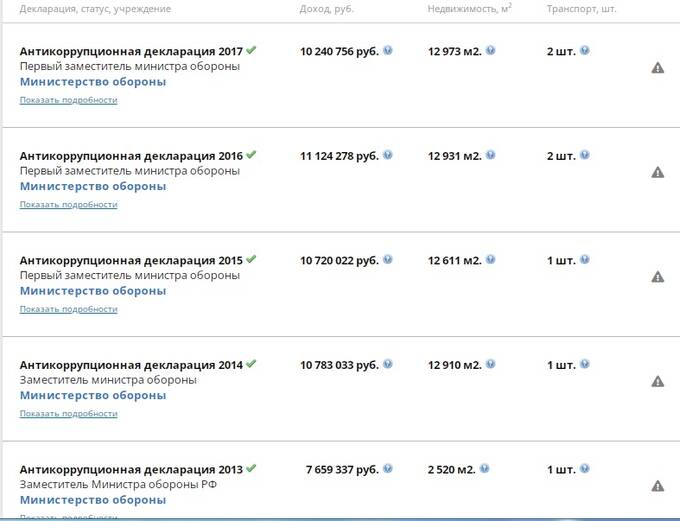Click help icon next to 11 124 278 руб.
The width and height of the screenshot is (680, 521).
(x=388, y=155)
